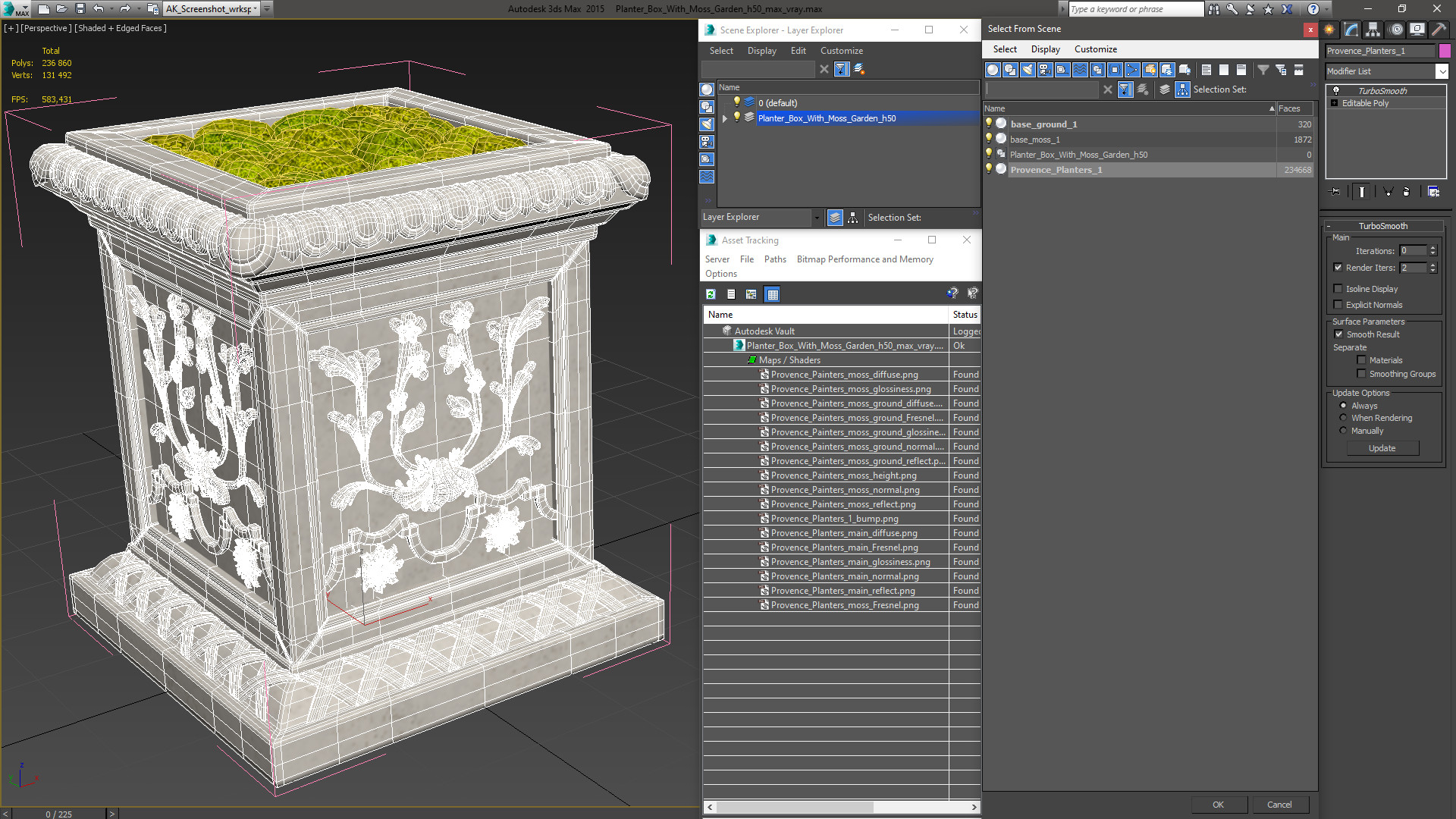Viewport: 1456px width, 819px height.
Task: Open Options menu in Asset Tracking
Action: [720, 274]
